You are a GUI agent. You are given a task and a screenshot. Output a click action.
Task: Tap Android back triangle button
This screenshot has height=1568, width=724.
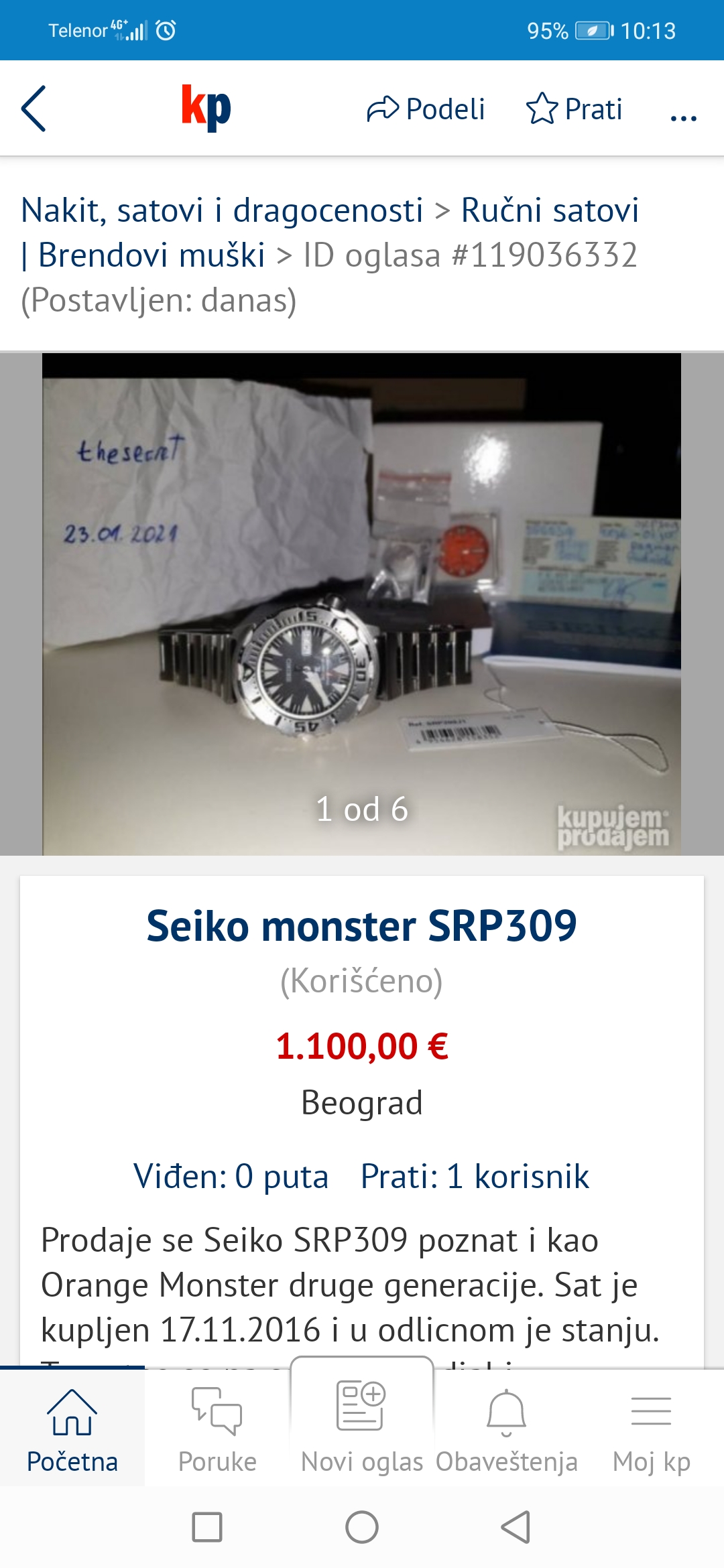pos(516,1527)
